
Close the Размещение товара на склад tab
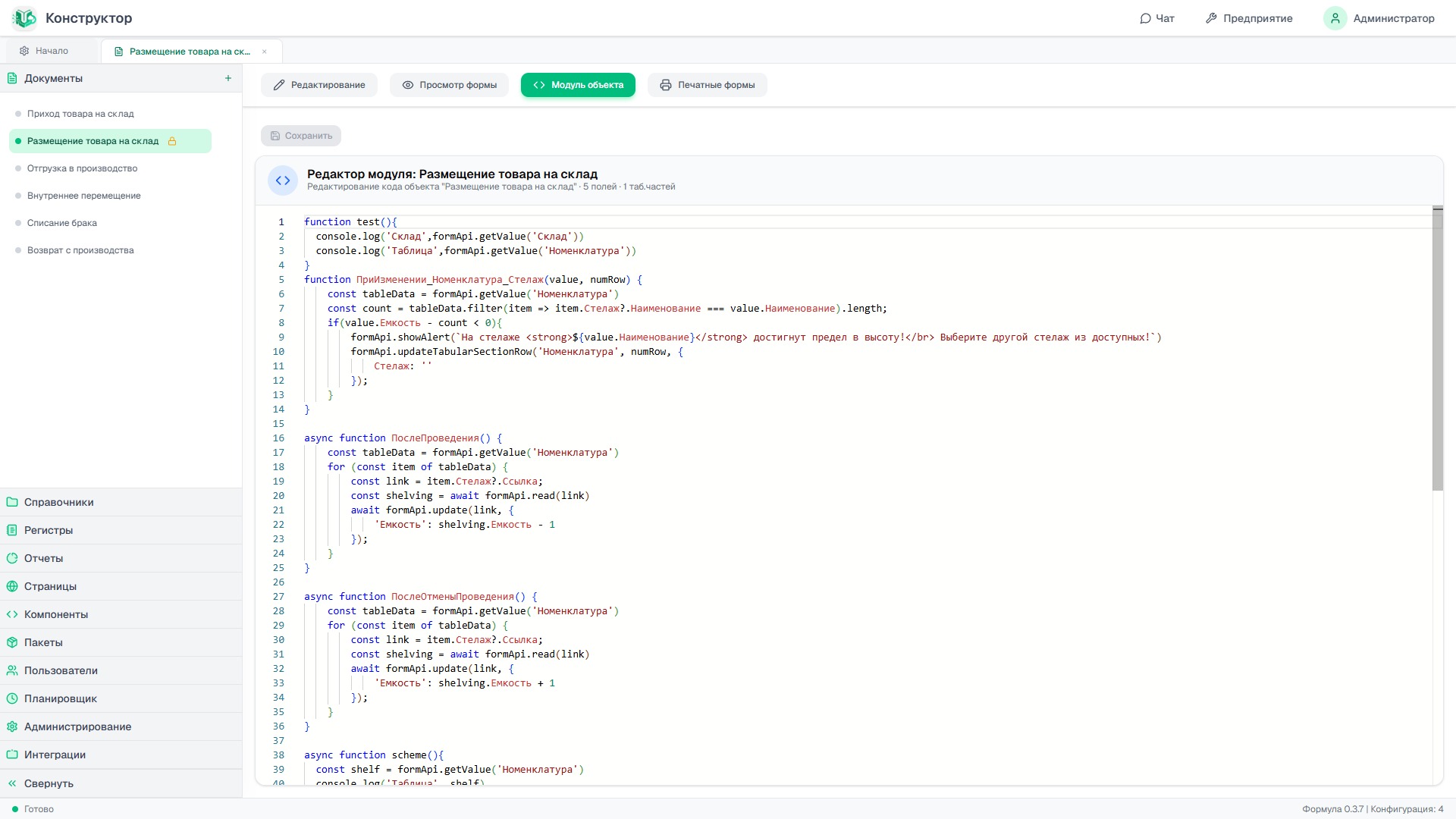[265, 52]
